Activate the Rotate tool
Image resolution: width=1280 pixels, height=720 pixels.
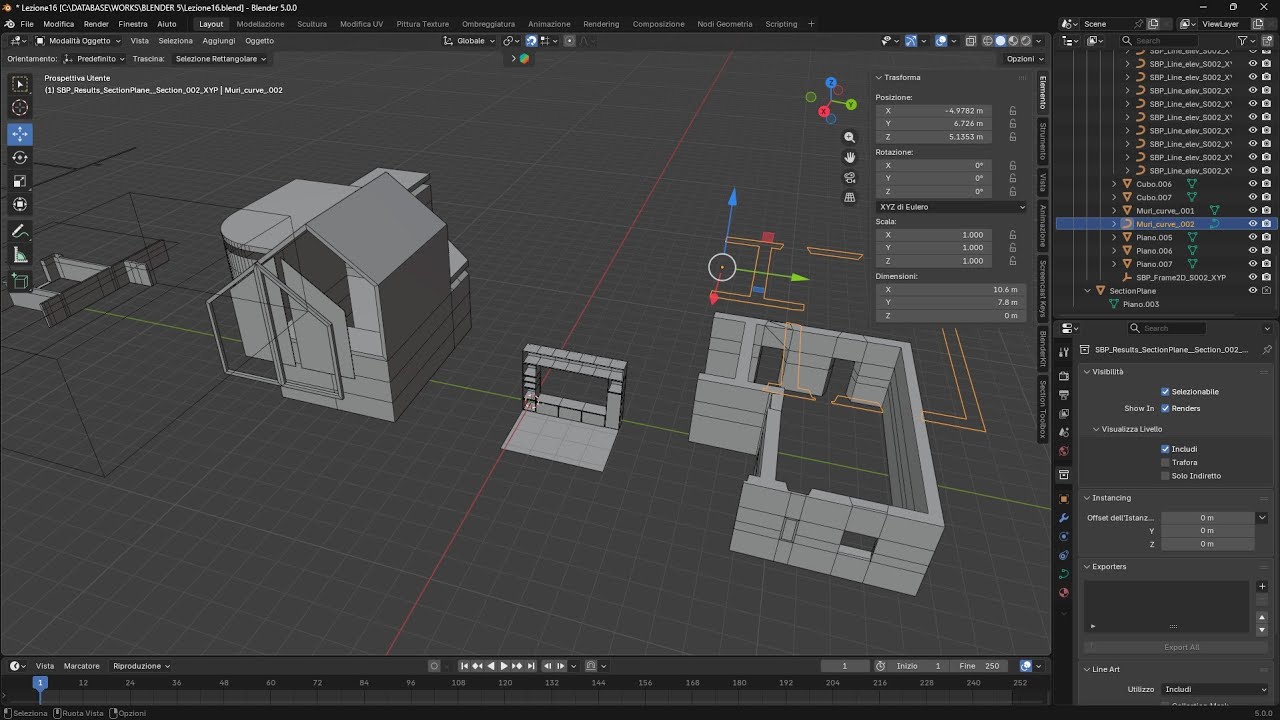20,158
